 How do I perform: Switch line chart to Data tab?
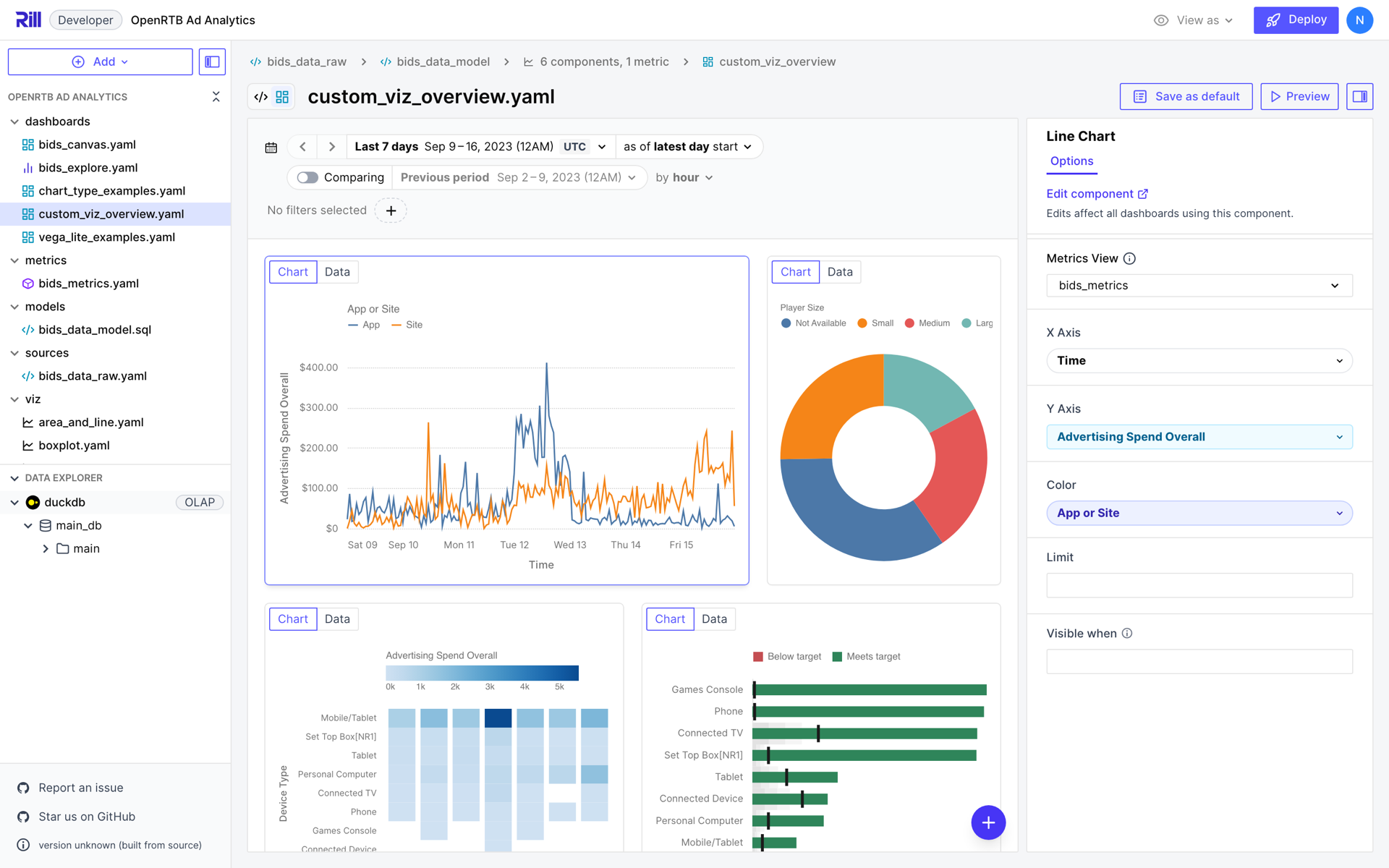[x=337, y=272]
